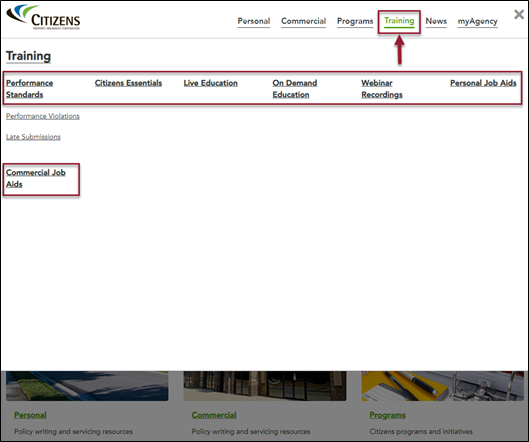Open the News menu
This screenshot has height=442, width=529.
436,21
